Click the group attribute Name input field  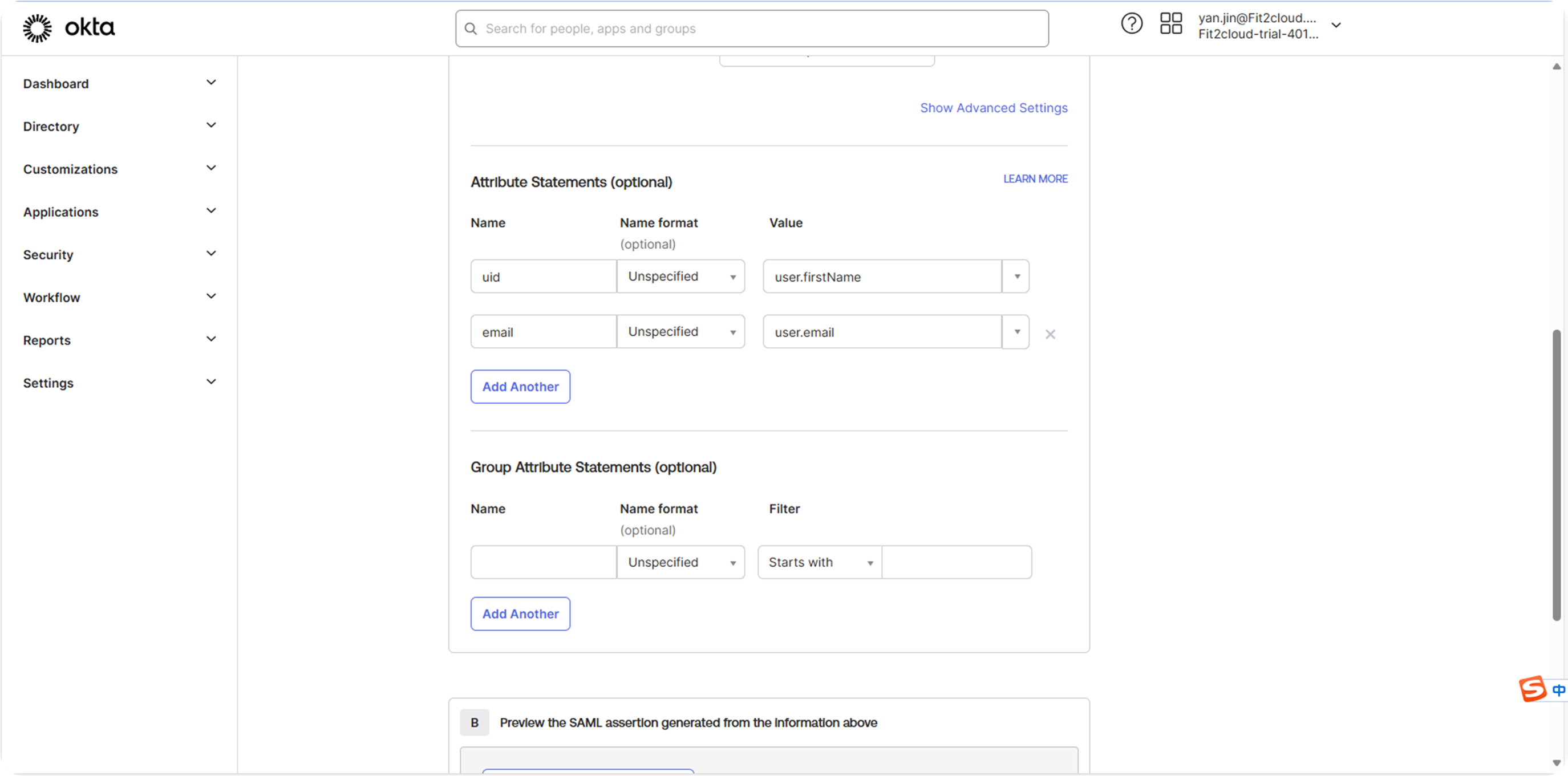click(x=543, y=562)
